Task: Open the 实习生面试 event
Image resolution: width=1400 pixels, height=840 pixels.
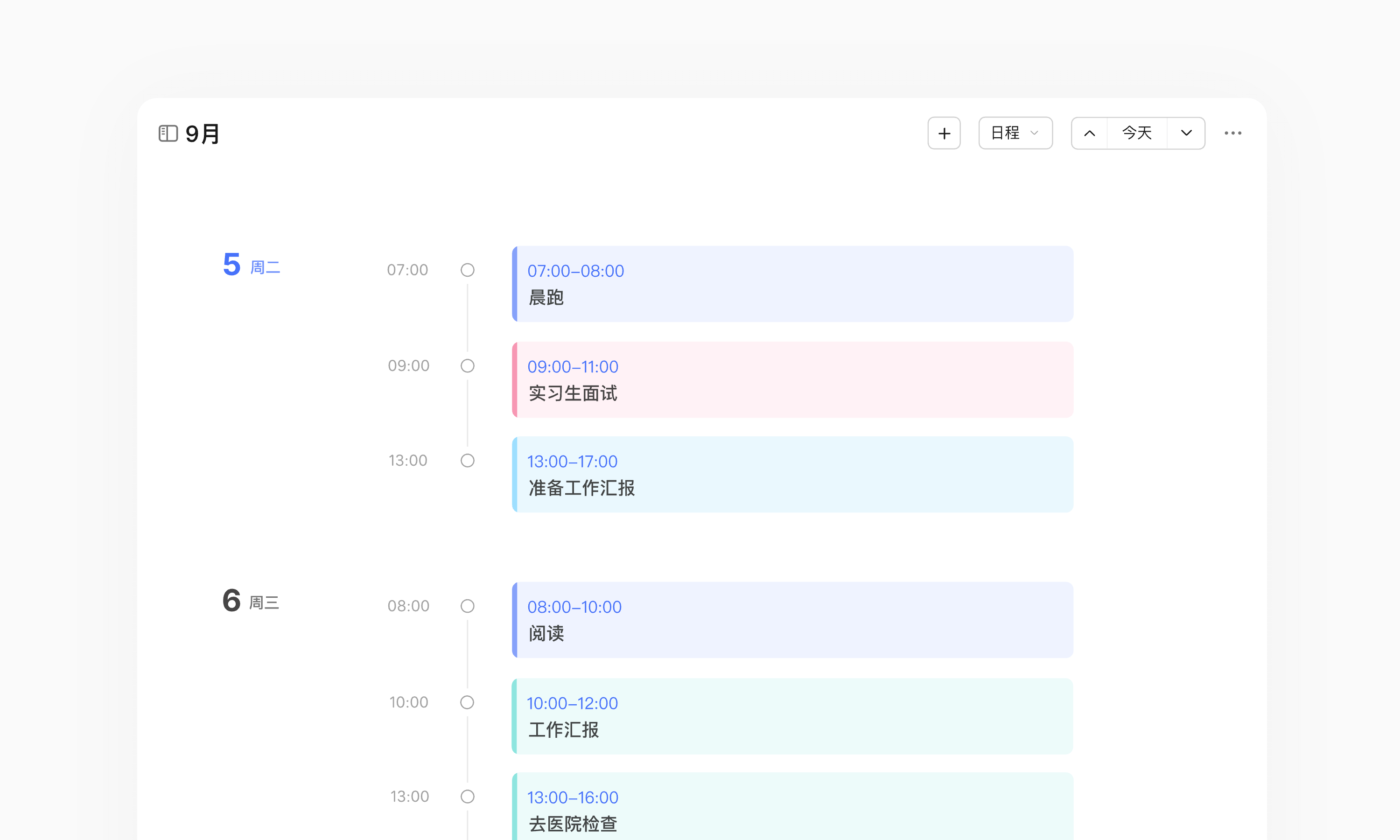Action: 792,380
